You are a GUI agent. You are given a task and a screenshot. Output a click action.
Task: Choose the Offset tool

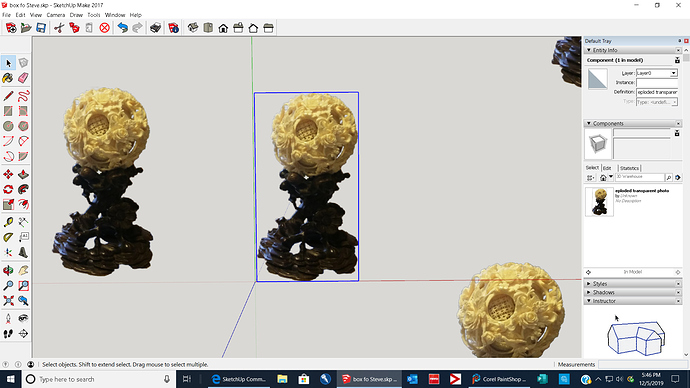[23, 205]
